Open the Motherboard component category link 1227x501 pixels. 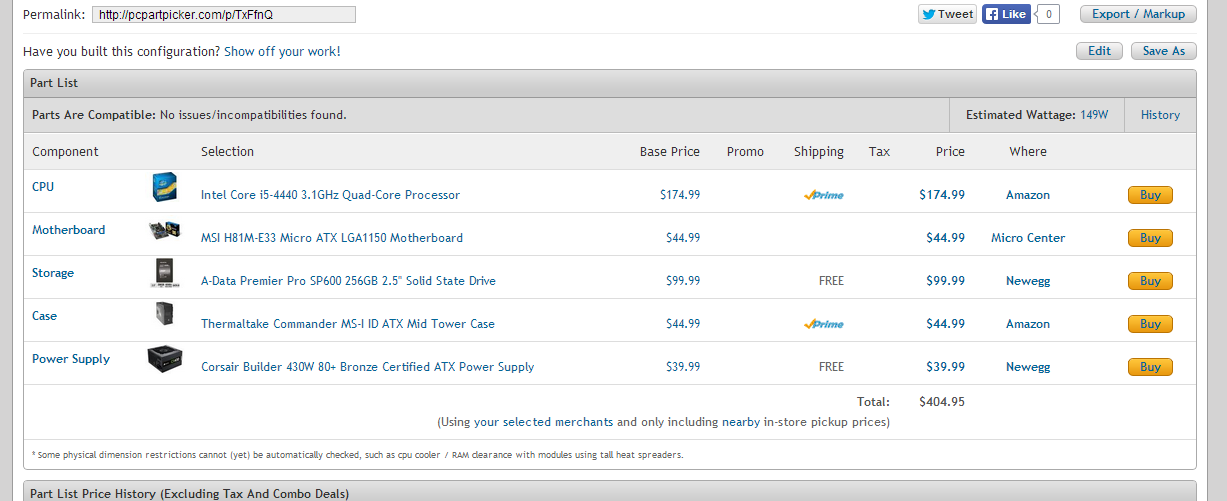point(68,230)
